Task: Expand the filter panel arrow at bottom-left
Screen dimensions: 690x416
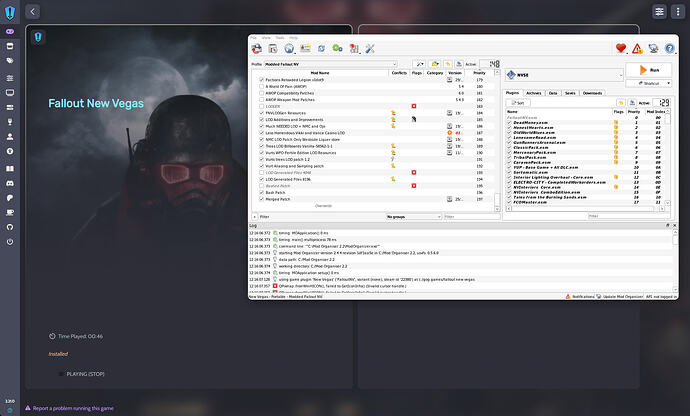Action: coord(255,217)
